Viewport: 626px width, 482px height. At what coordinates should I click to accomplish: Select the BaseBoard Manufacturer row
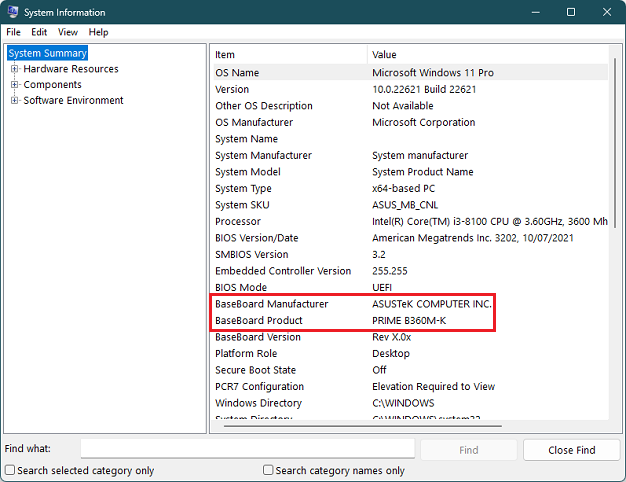pos(411,304)
